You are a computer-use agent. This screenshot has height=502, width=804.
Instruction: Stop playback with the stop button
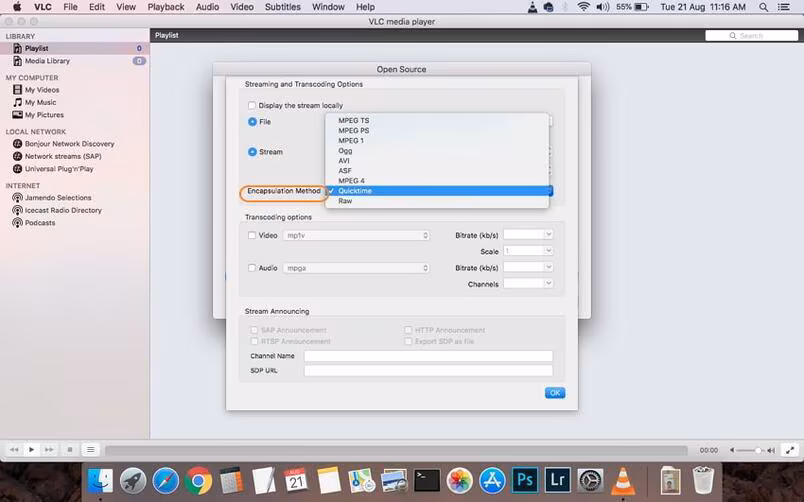70,450
